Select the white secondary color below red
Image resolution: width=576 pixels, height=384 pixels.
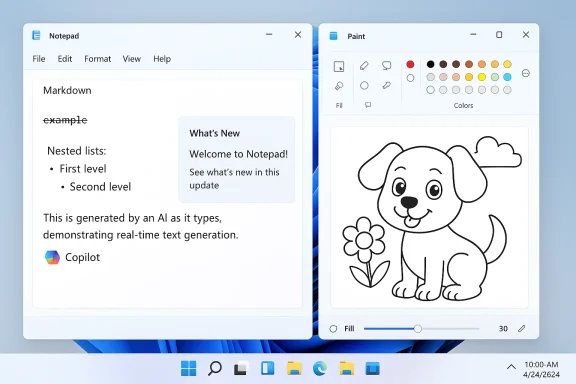coord(410,78)
